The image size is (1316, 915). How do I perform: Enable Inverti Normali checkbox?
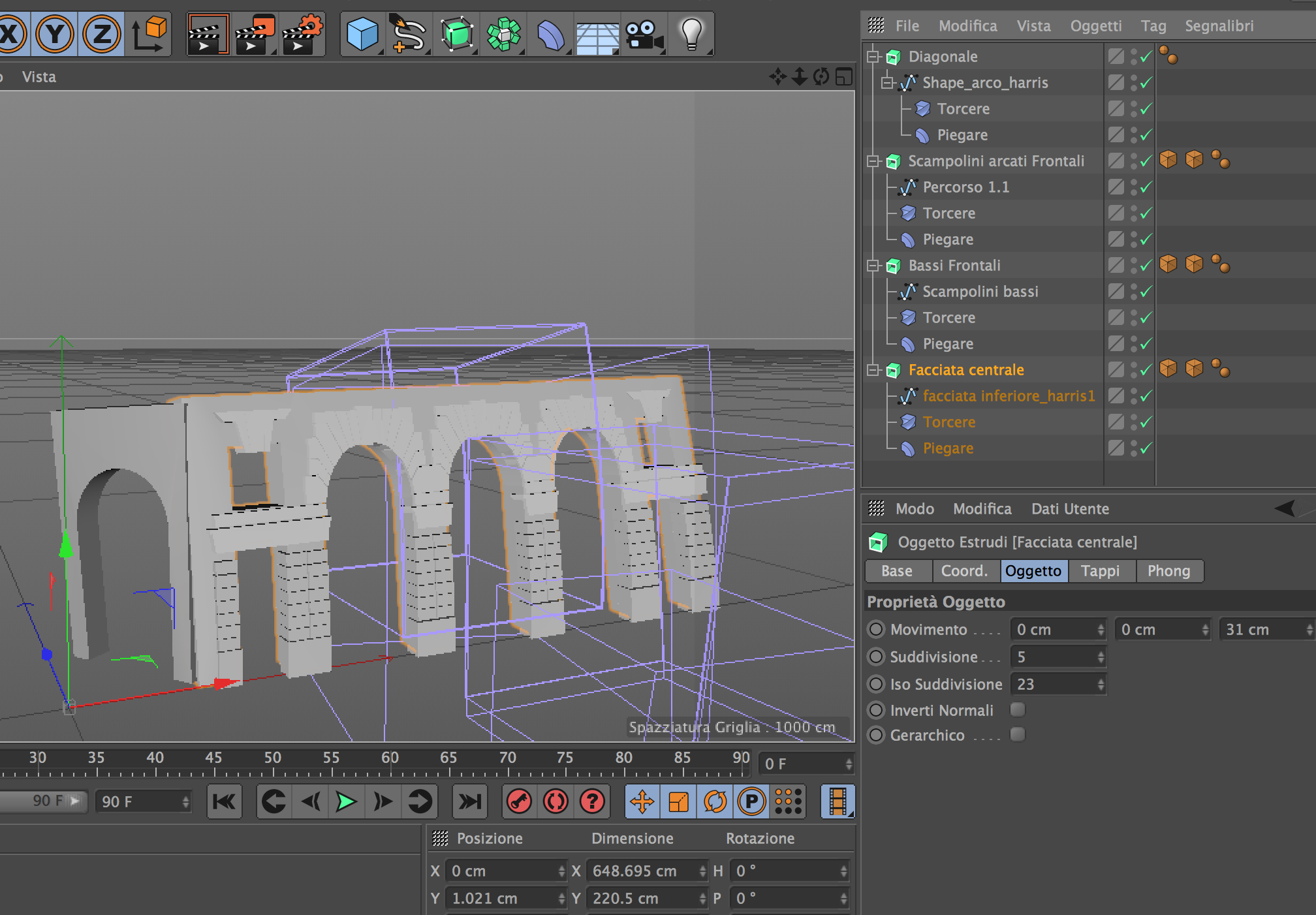point(1017,709)
